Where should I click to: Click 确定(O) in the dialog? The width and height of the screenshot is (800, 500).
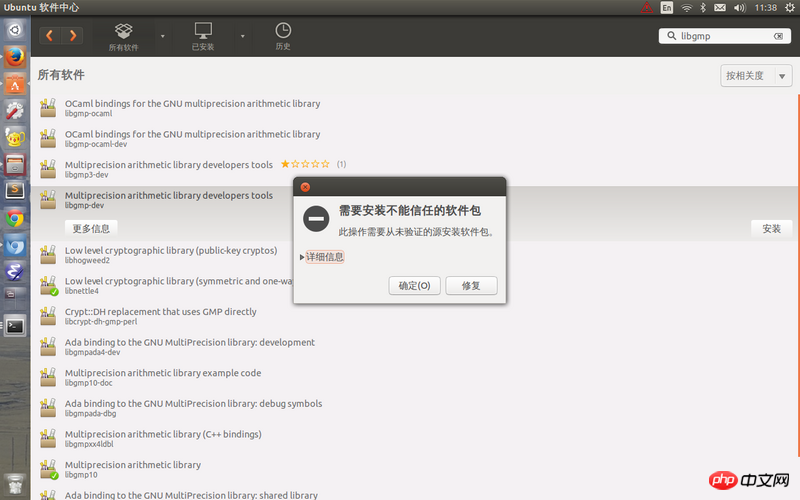point(414,286)
